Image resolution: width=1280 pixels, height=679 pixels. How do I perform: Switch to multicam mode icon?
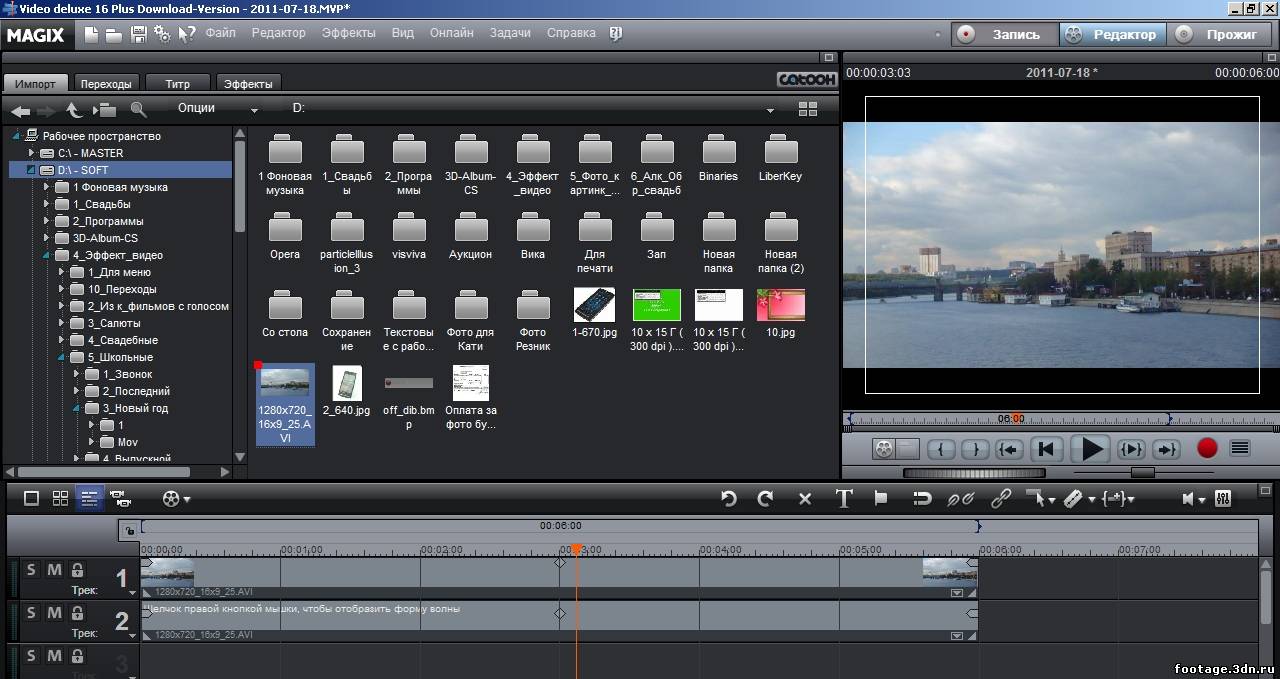click(x=120, y=498)
